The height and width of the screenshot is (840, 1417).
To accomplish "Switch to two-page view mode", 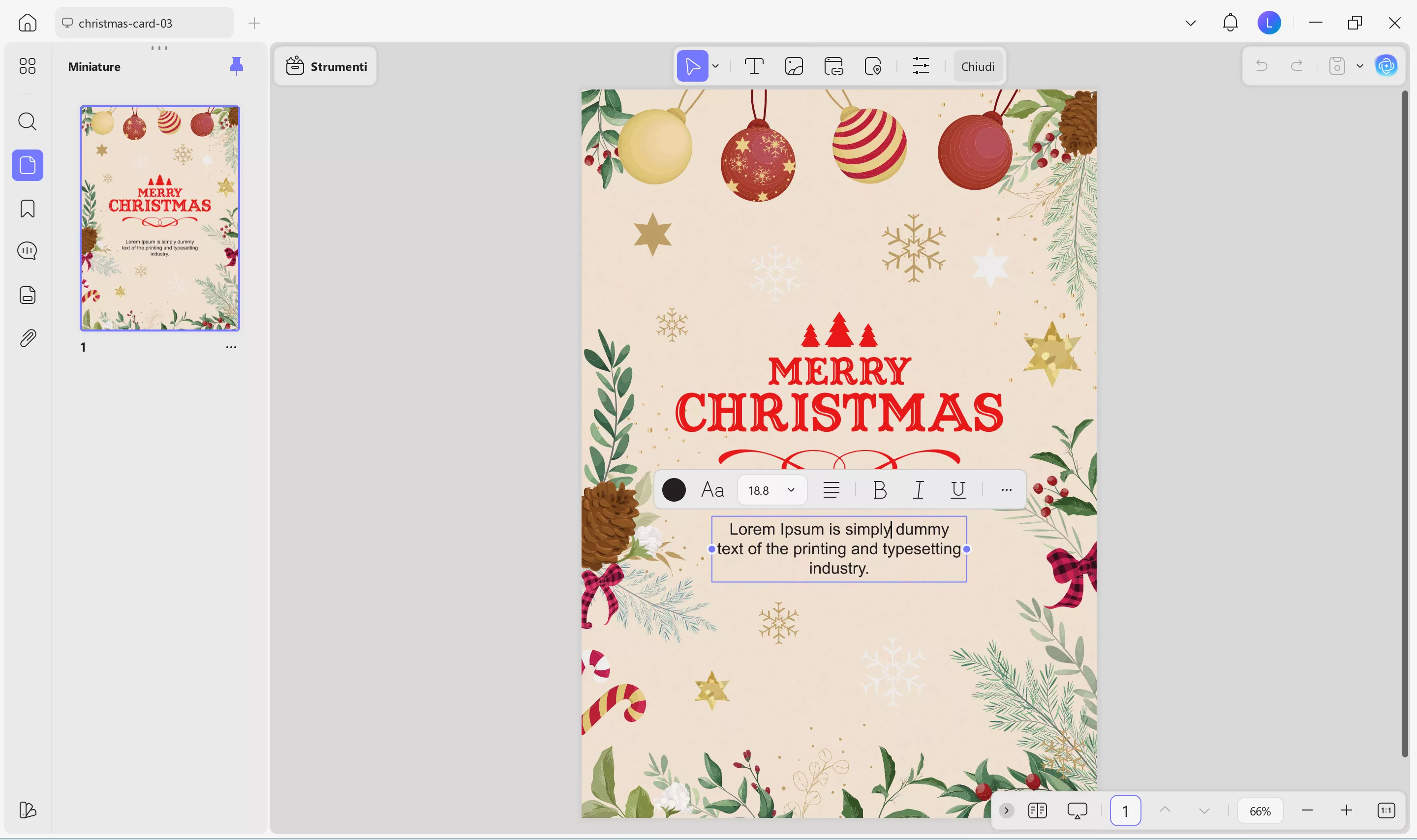I will [x=1037, y=810].
